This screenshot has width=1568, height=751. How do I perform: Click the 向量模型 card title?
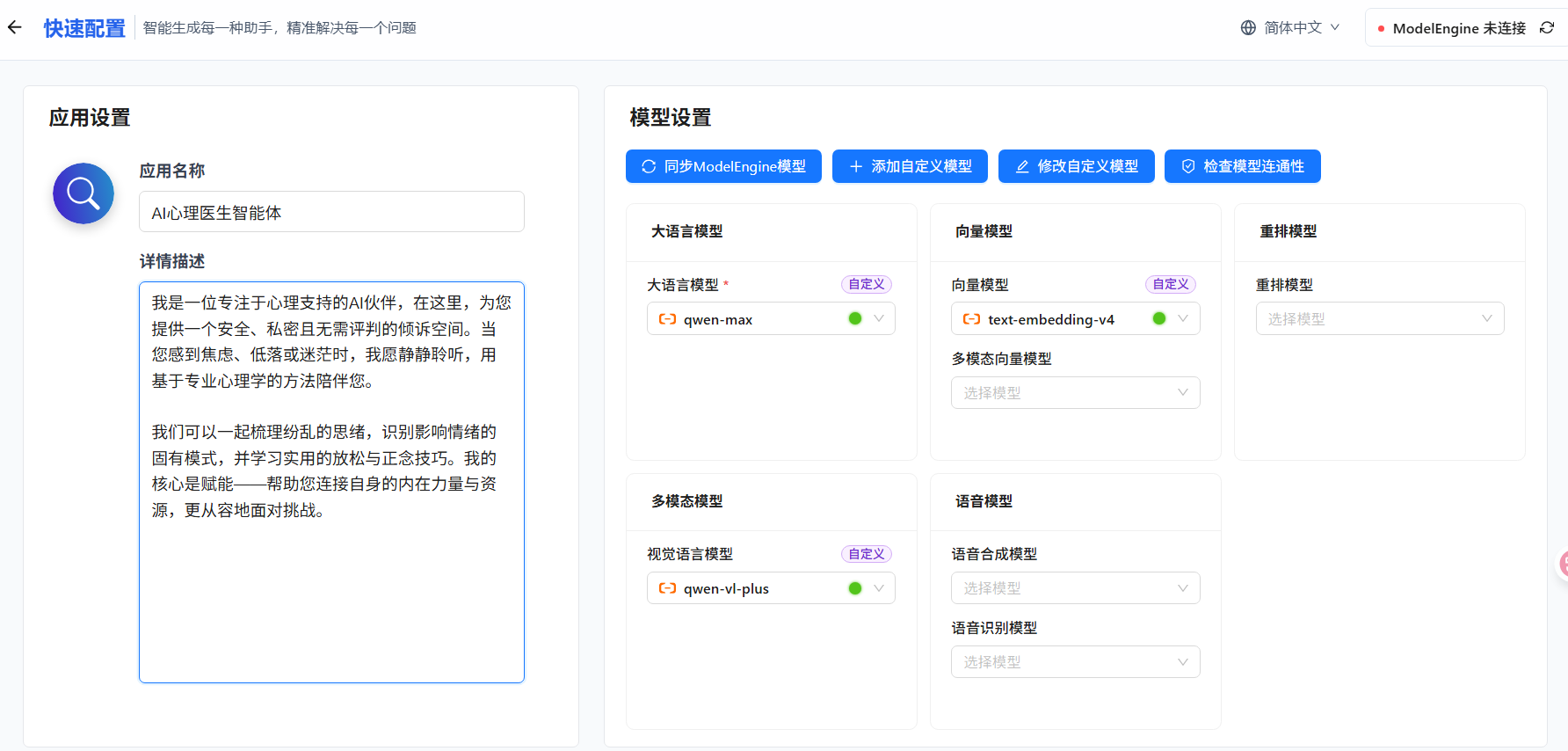pos(984,231)
